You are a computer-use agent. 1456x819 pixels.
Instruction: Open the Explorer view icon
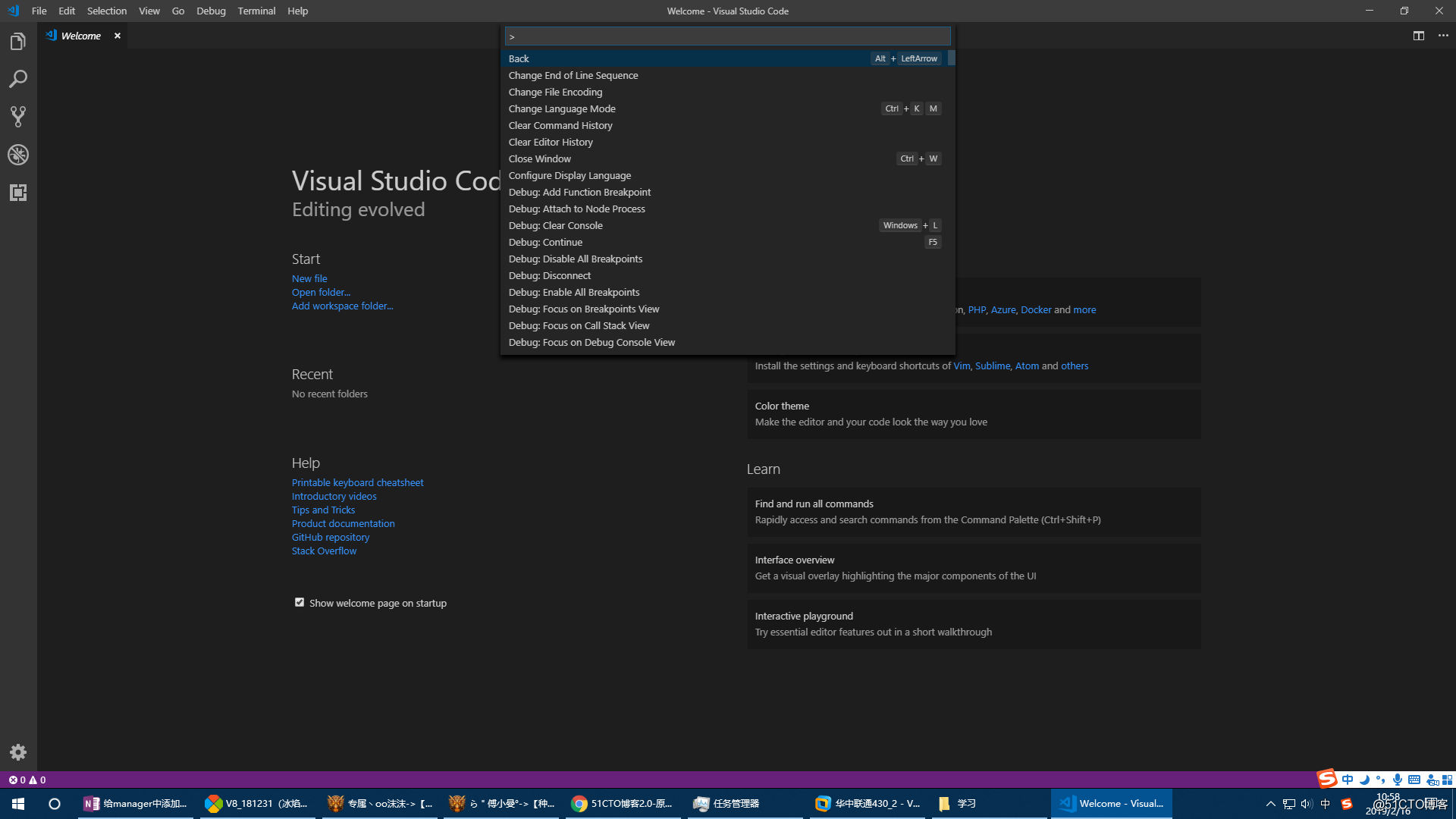pyautogui.click(x=18, y=42)
